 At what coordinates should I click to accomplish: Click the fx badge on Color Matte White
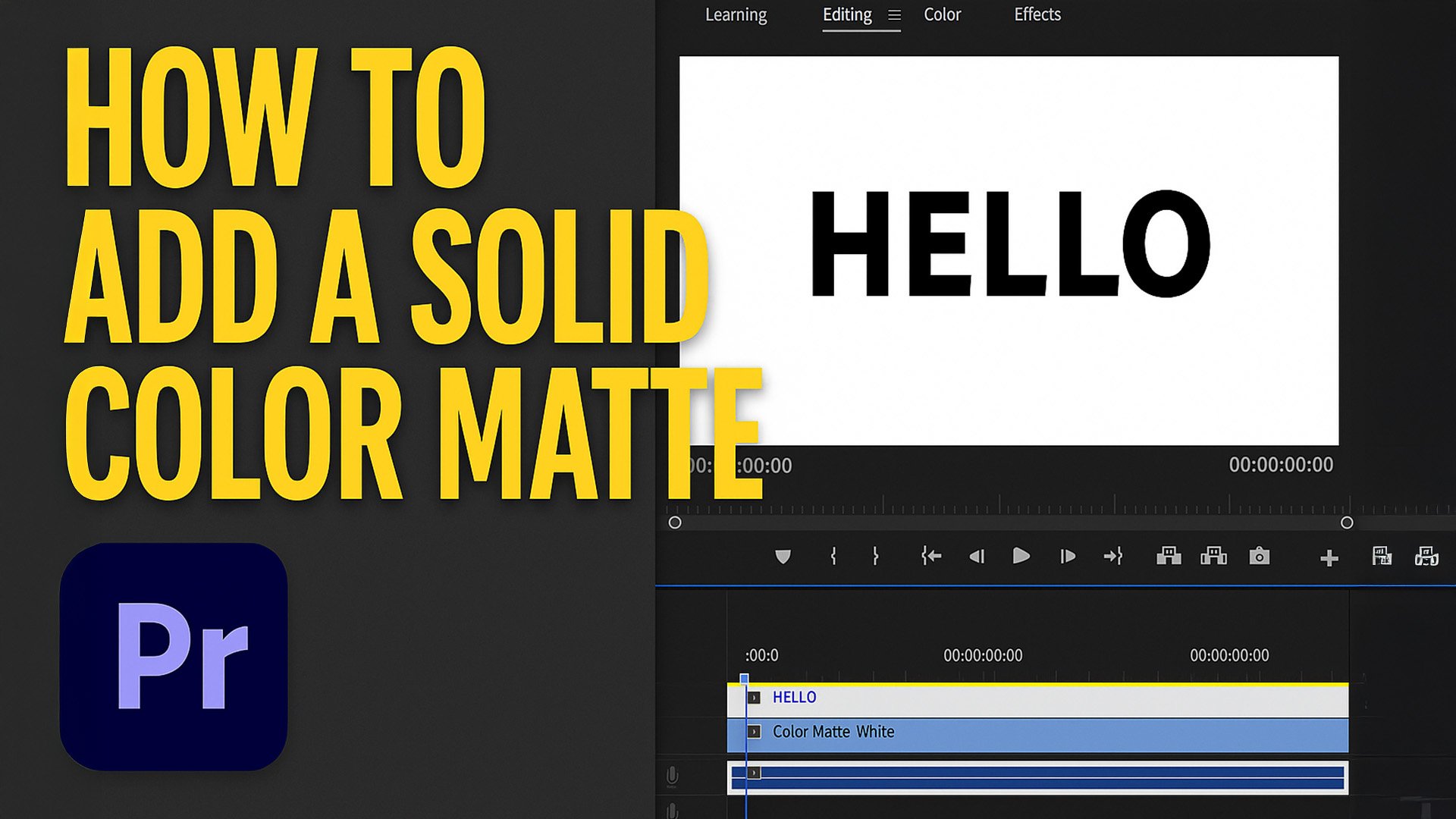[754, 732]
